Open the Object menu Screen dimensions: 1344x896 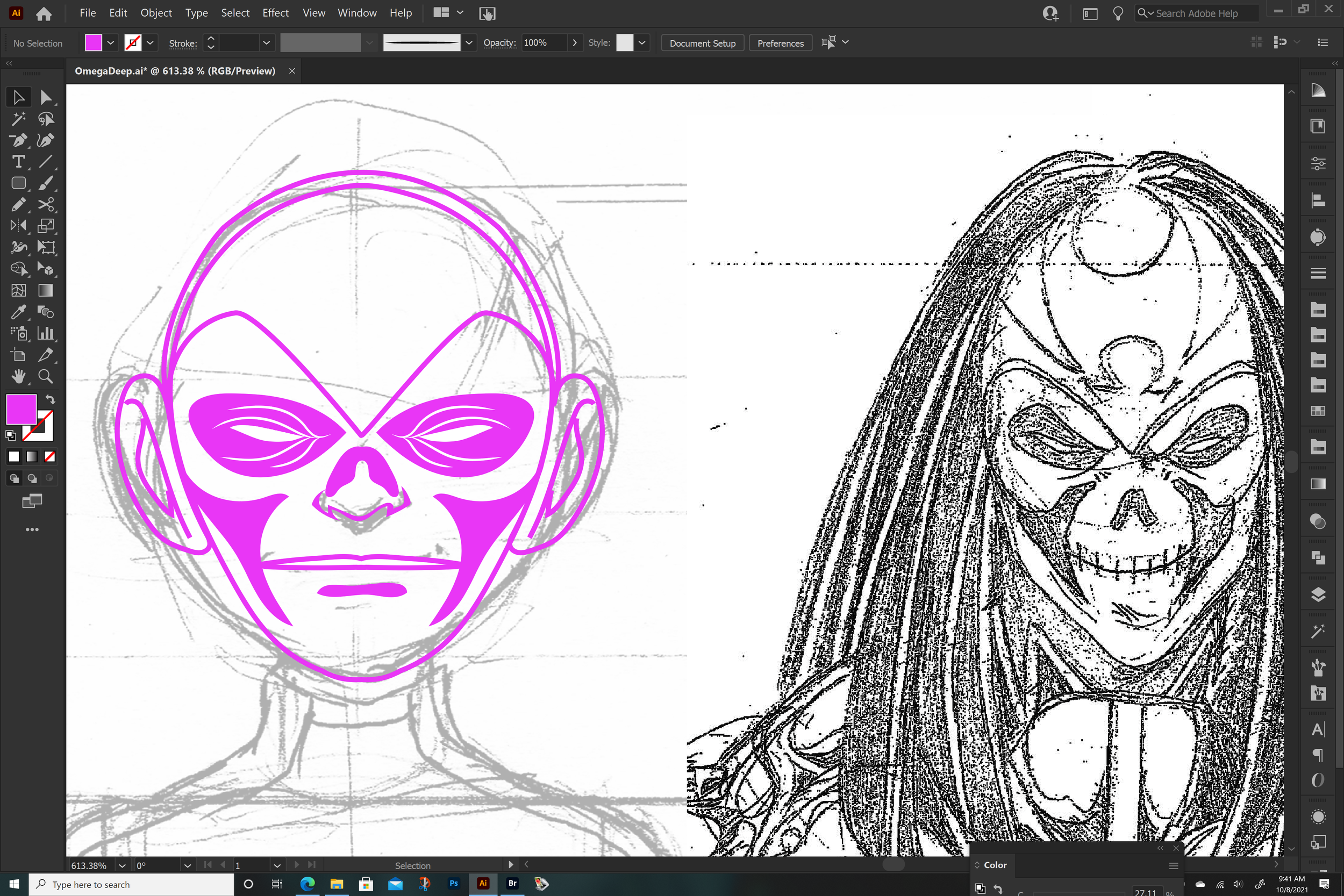click(x=156, y=12)
